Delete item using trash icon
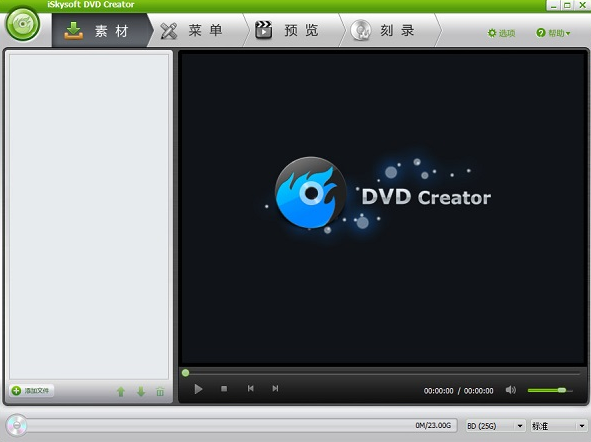This screenshot has height=442, width=591. click(160, 392)
